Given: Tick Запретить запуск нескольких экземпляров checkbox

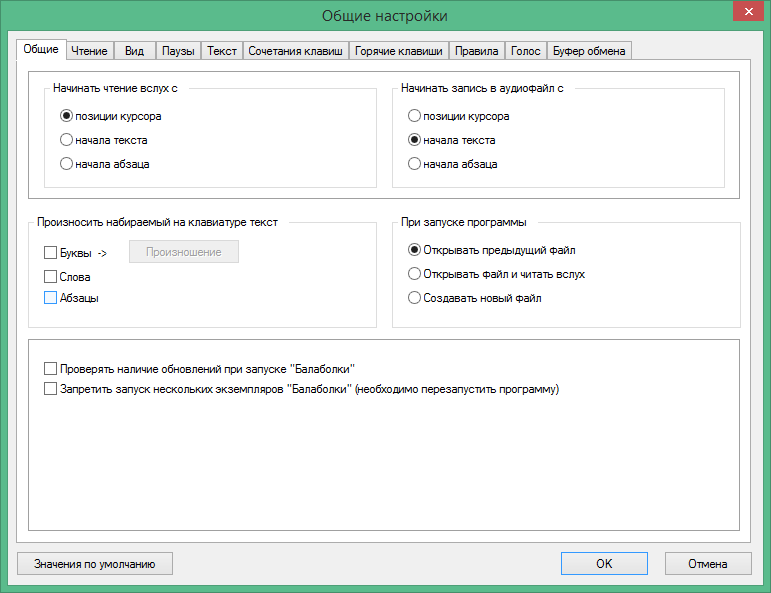Looking at the screenshot, I should point(51,389).
